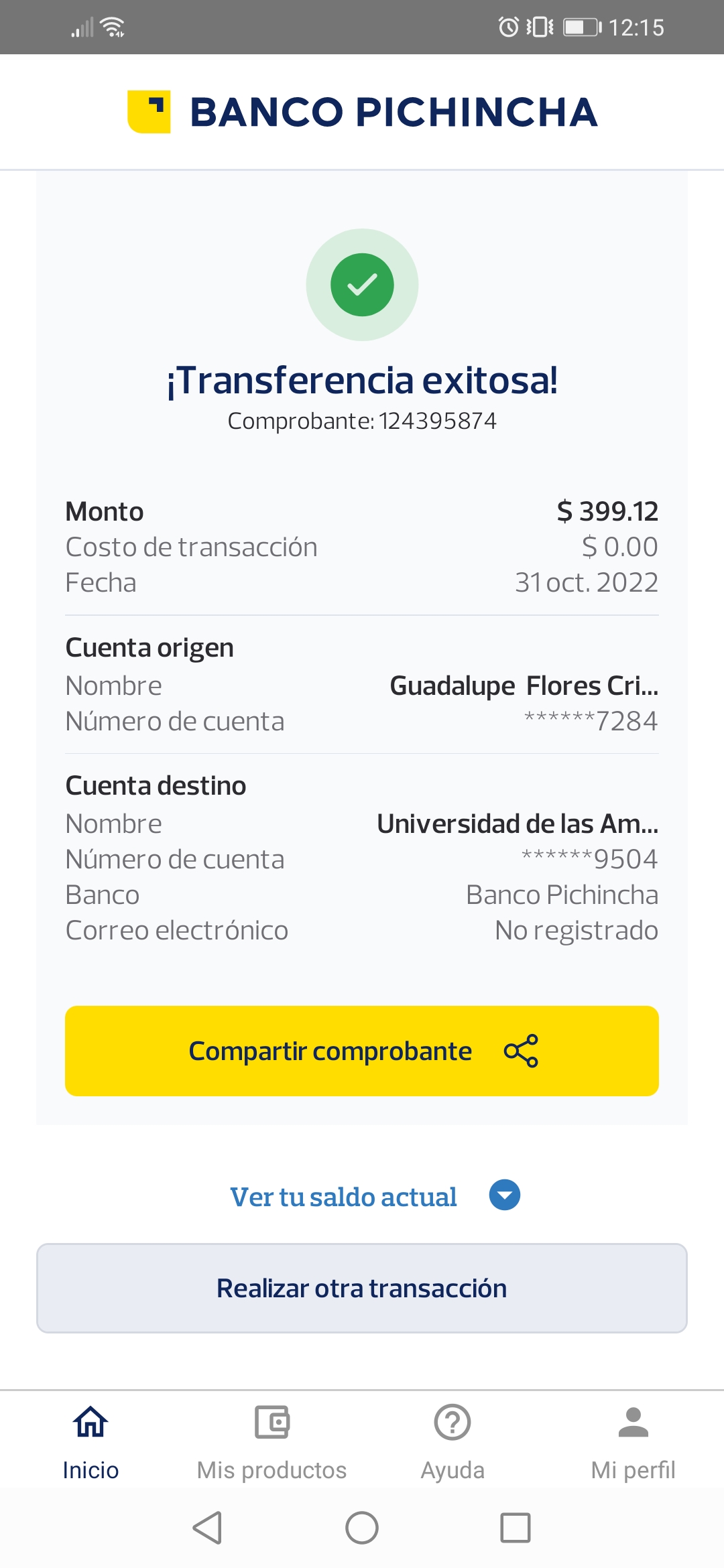Open the Ayuda question mark icon
The height and width of the screenshot is (1568, 724).
pos(452,1422)
